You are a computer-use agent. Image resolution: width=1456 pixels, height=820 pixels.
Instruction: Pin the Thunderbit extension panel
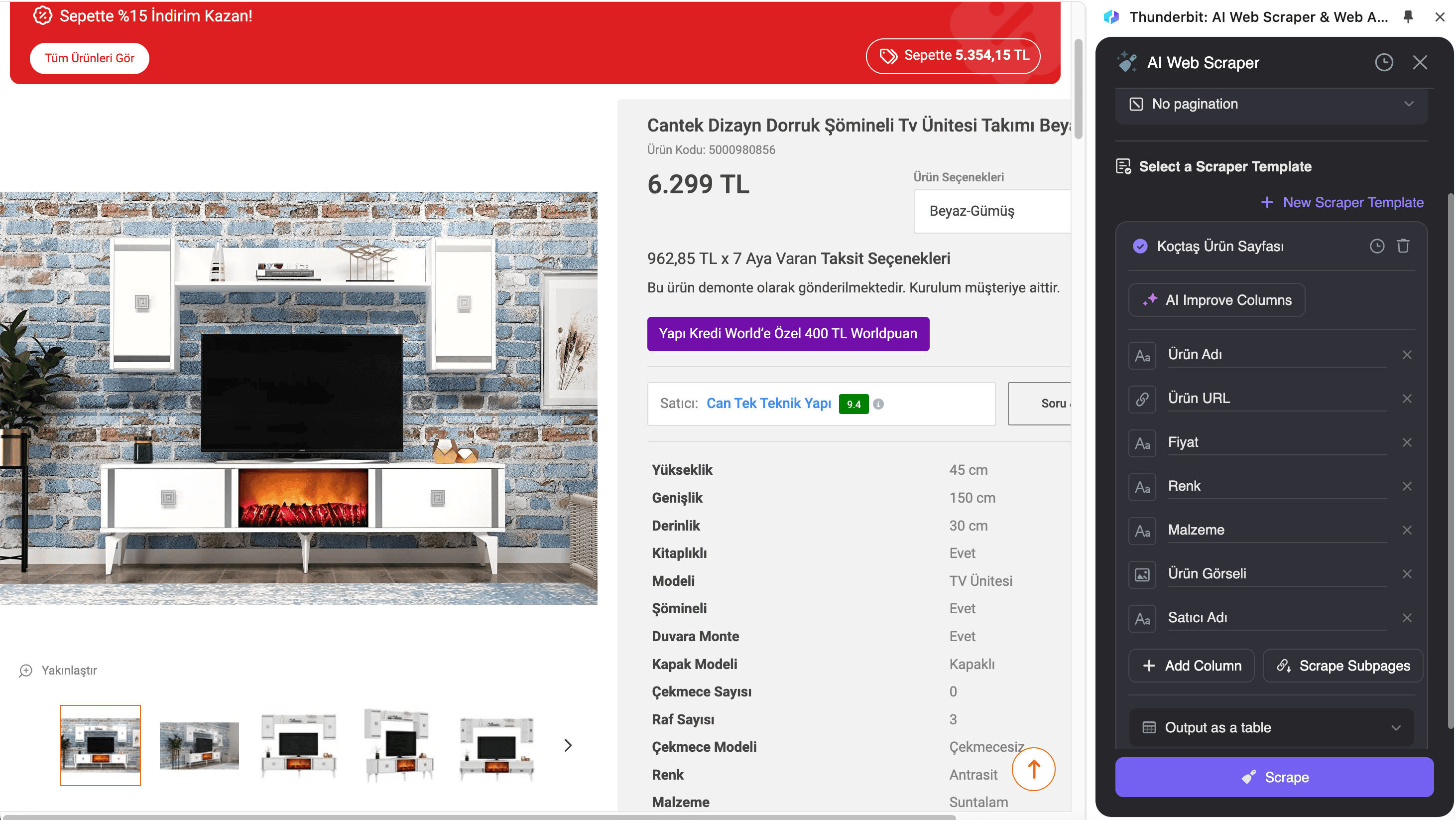coord(1408,17)
